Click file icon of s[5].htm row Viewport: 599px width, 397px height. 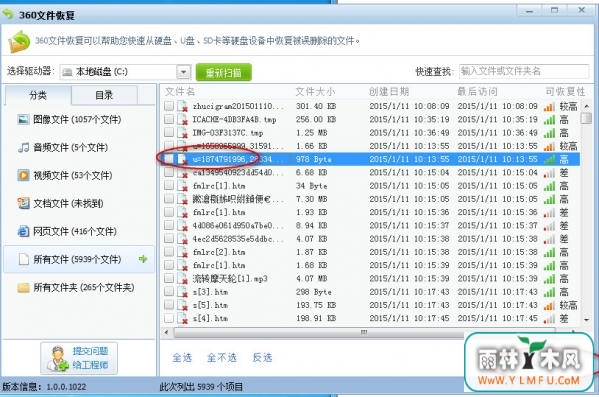[183, 305]
